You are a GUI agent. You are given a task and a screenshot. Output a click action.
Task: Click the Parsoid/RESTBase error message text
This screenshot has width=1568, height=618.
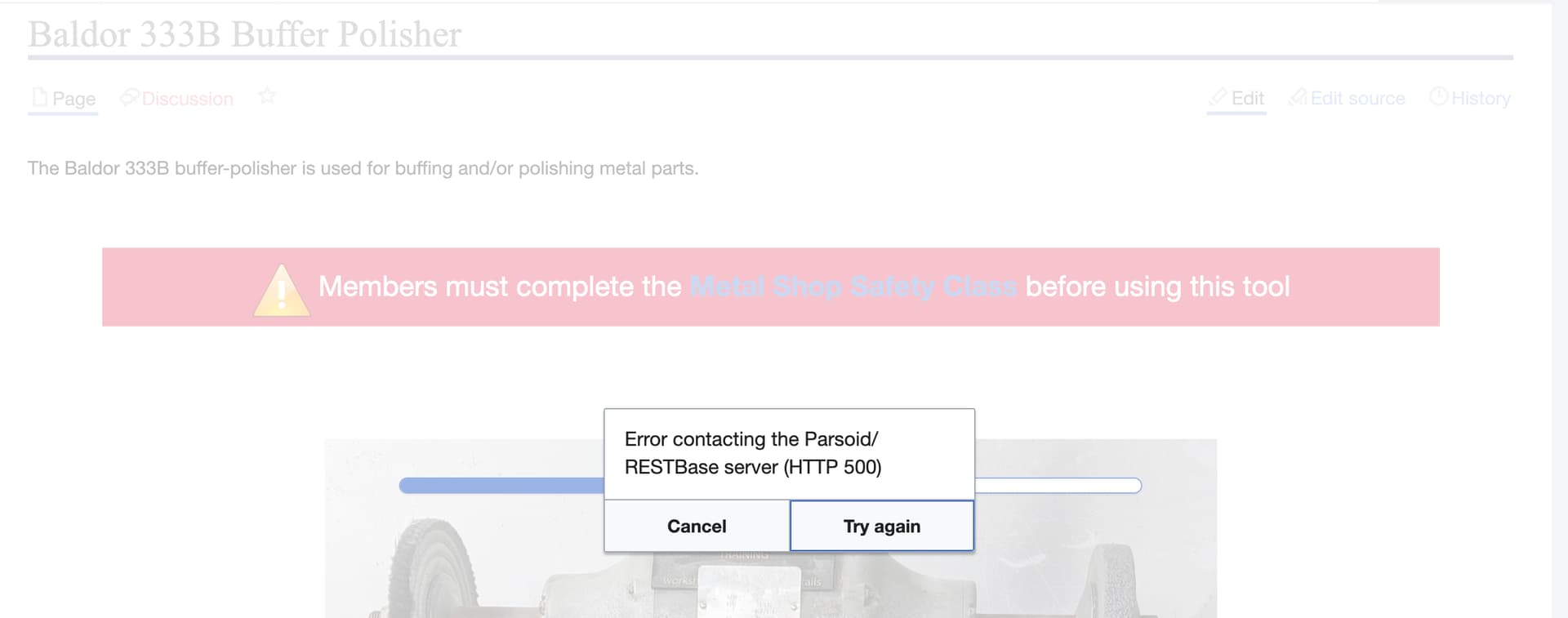(x=752, y=453)
